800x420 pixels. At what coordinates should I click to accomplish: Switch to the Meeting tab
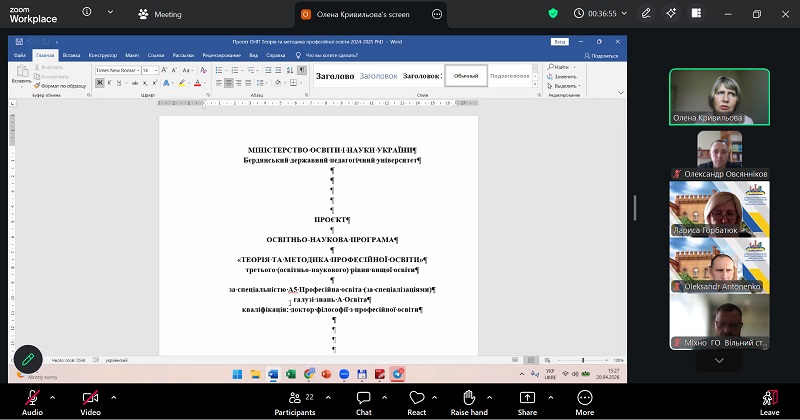pos(160,14)
